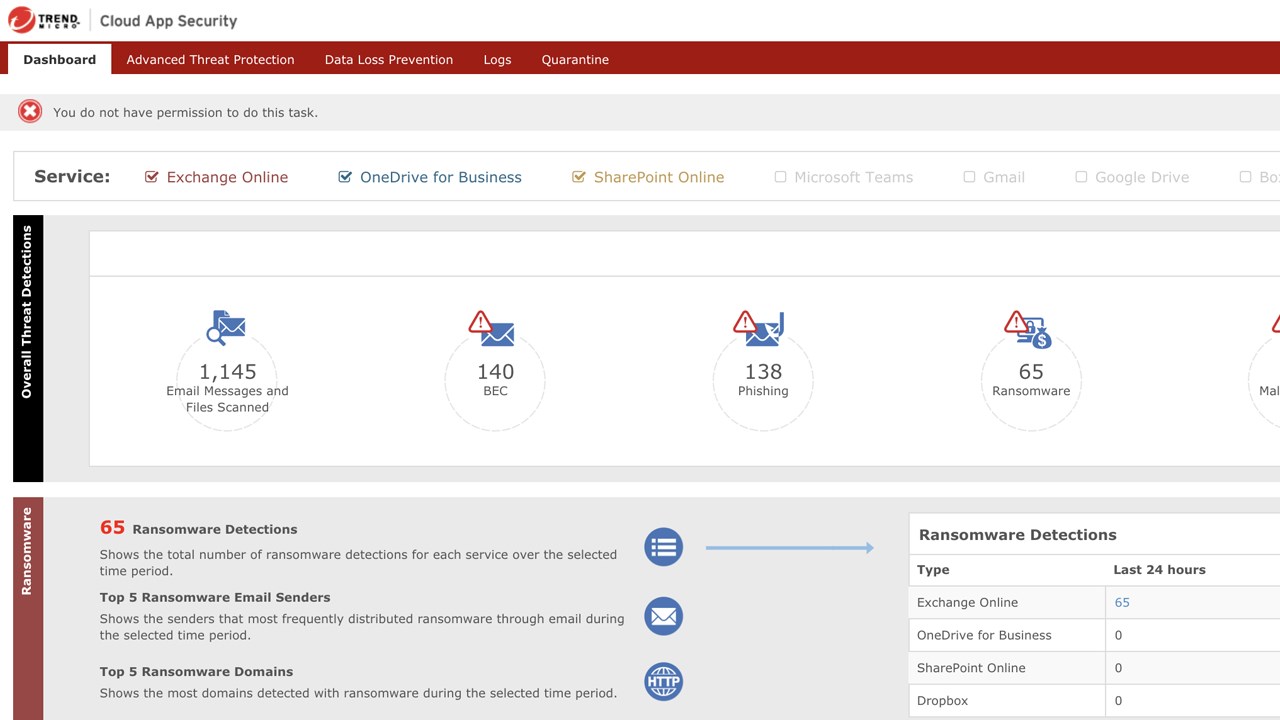1280x720 pixels.
Task: Click the OneDrive for Business count value 0
Action: click(x=1118, y=635)
